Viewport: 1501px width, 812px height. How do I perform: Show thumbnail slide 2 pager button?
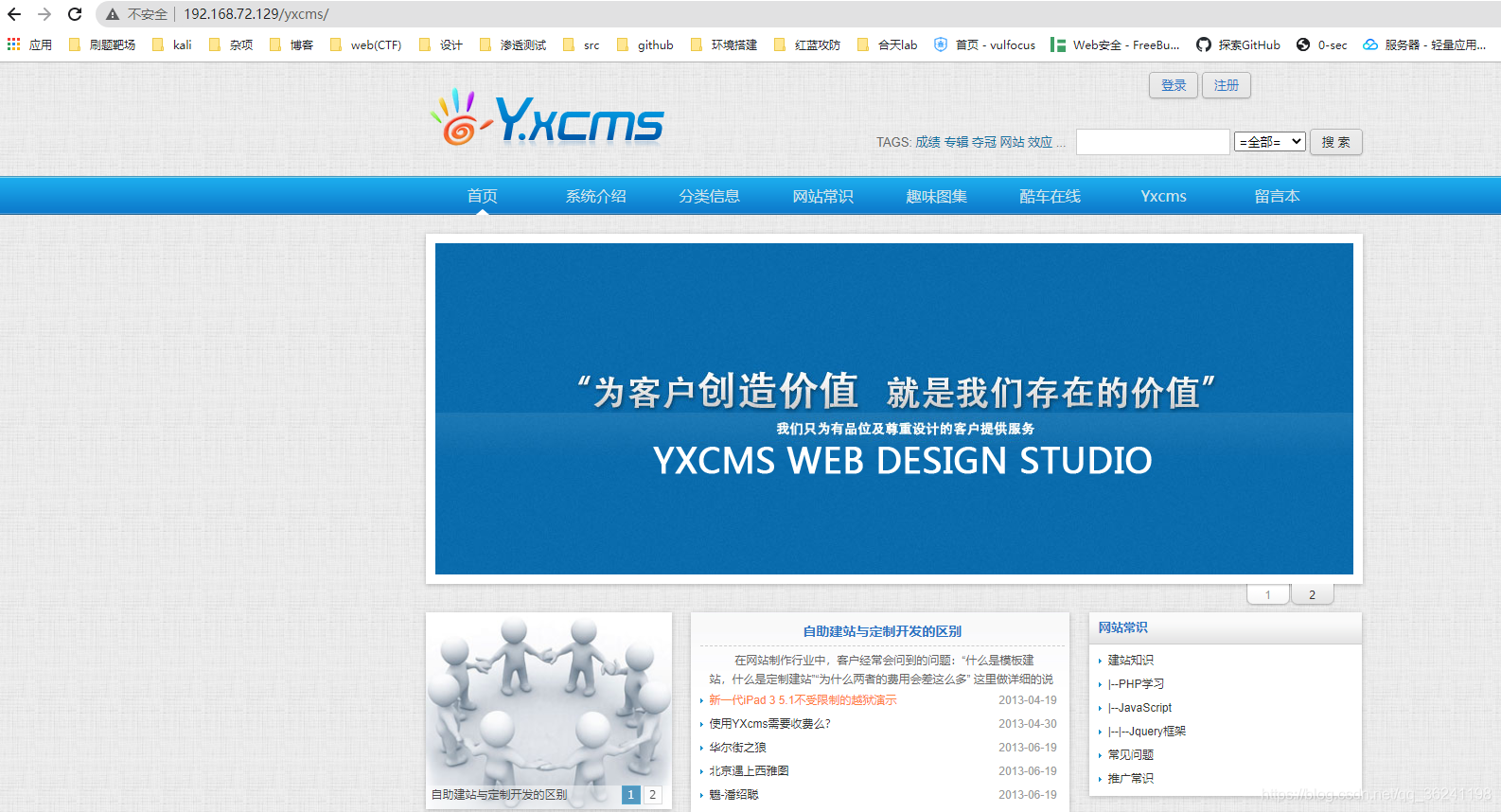[x=653, y=795]
